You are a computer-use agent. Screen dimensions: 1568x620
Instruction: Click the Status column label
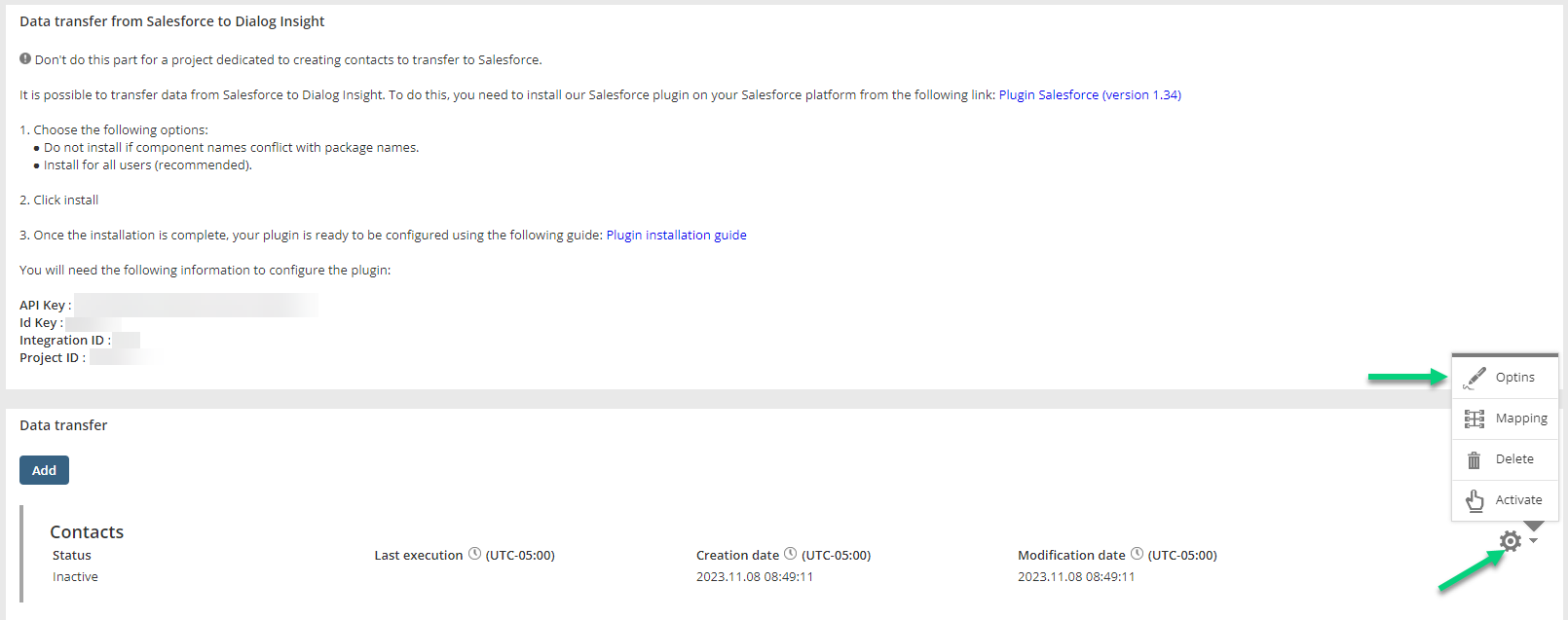[72, 556]
